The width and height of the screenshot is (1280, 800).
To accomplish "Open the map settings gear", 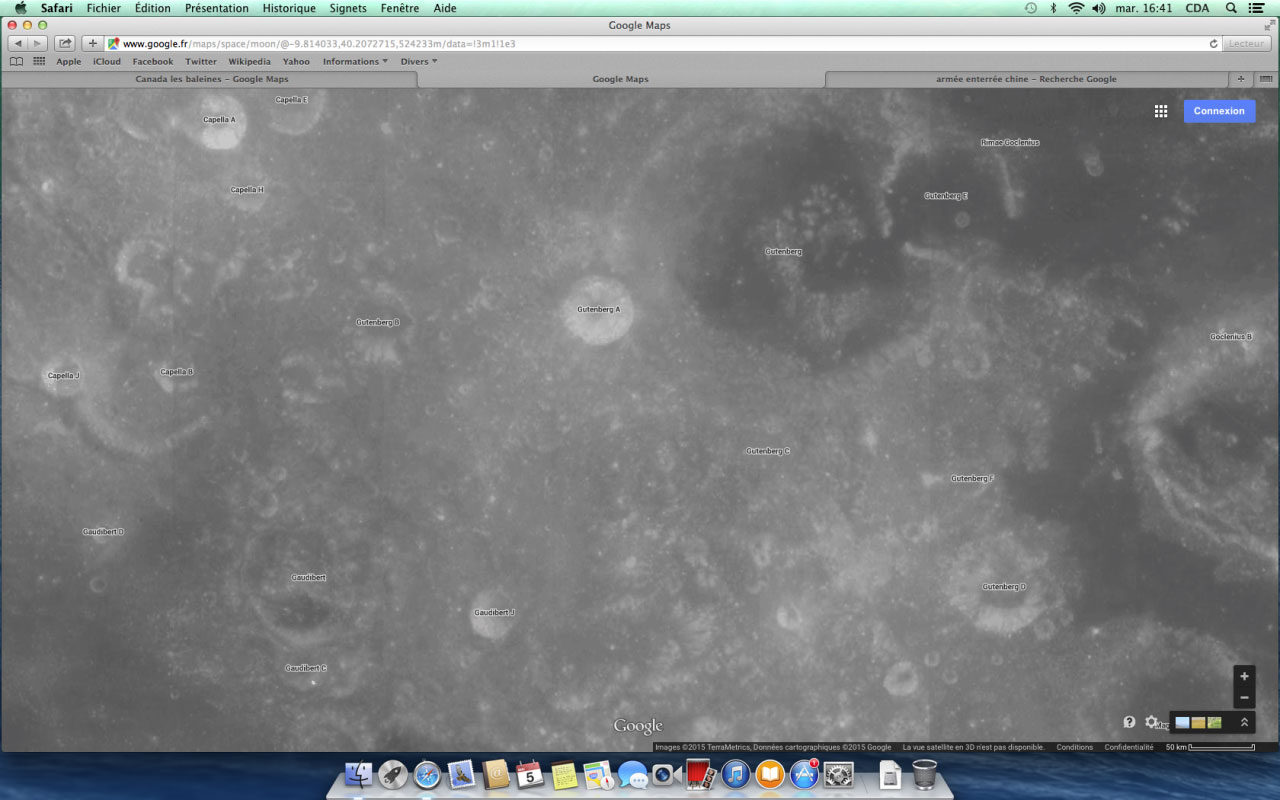I will 1151,722.
